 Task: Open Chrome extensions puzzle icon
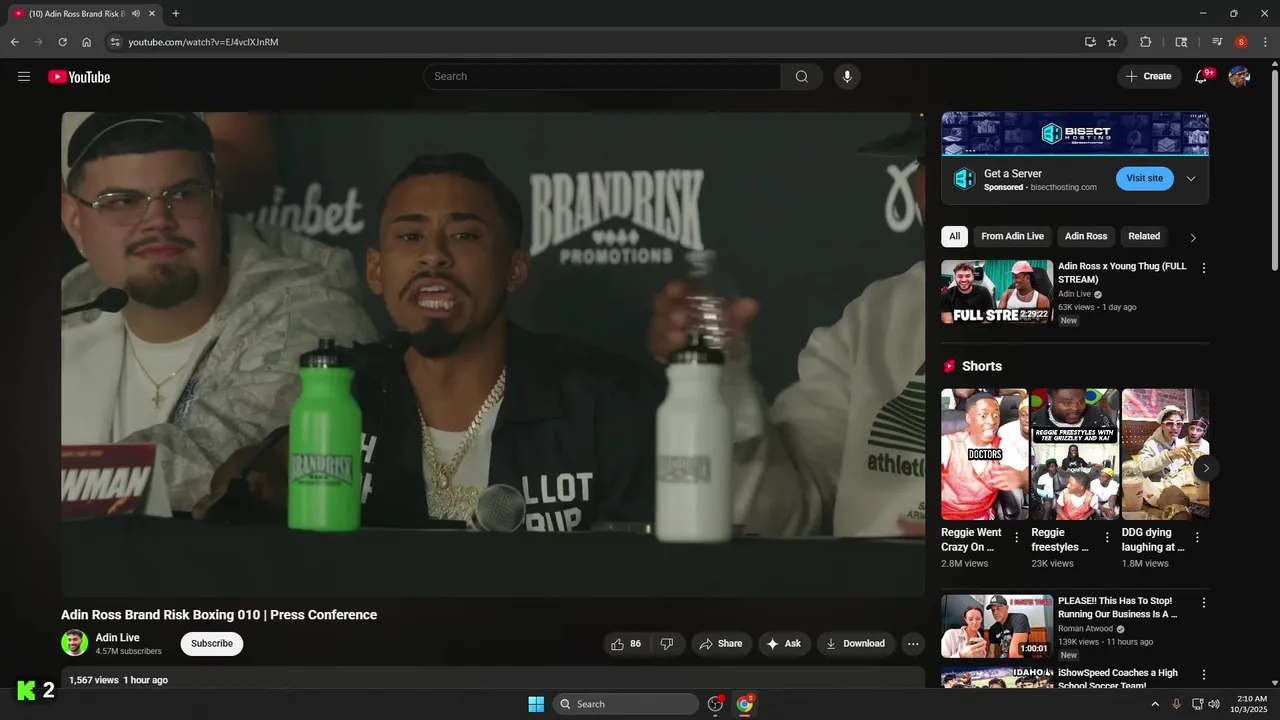click(1146, 42)
